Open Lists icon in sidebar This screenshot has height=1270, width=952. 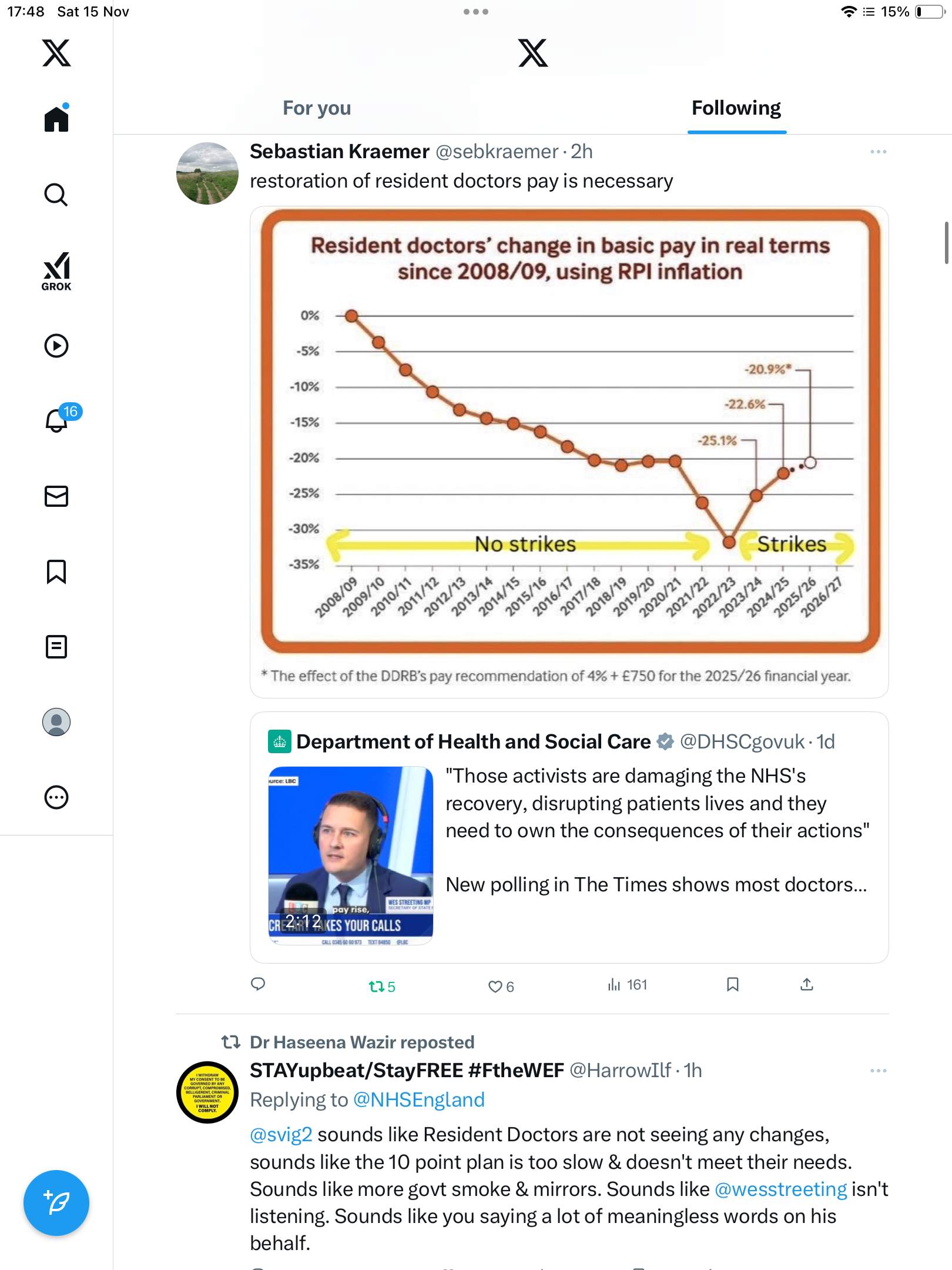coord(56,647)
